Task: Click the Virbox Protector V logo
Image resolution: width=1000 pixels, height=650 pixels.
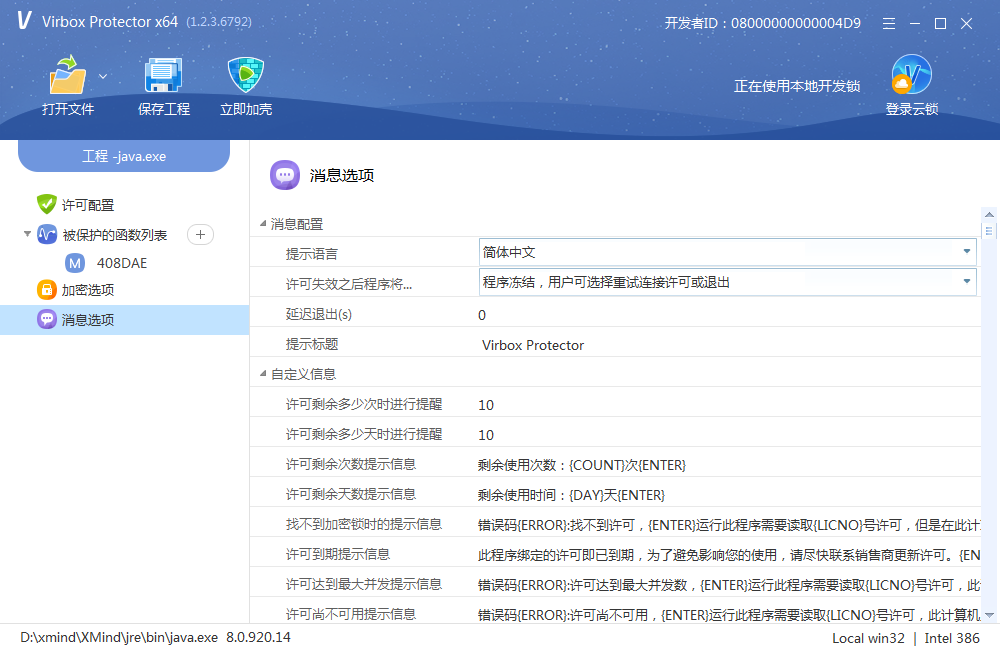Action: tap(24, 20)
